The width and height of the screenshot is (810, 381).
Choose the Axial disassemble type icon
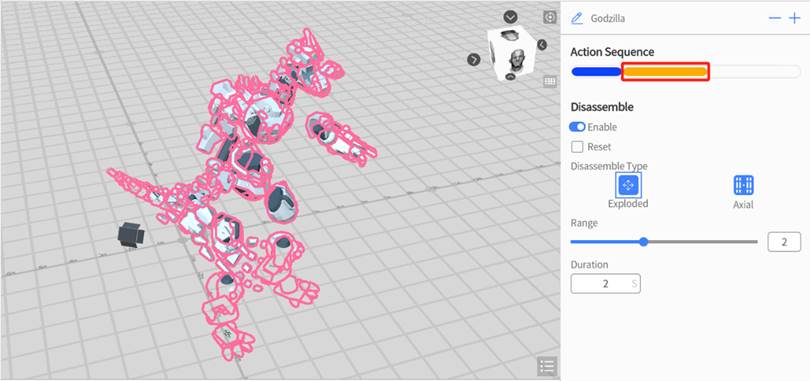[743, 185]
